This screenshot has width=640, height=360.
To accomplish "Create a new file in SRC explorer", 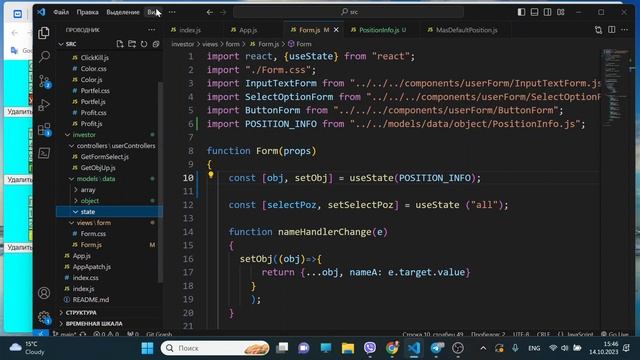I will click(120, 44).
